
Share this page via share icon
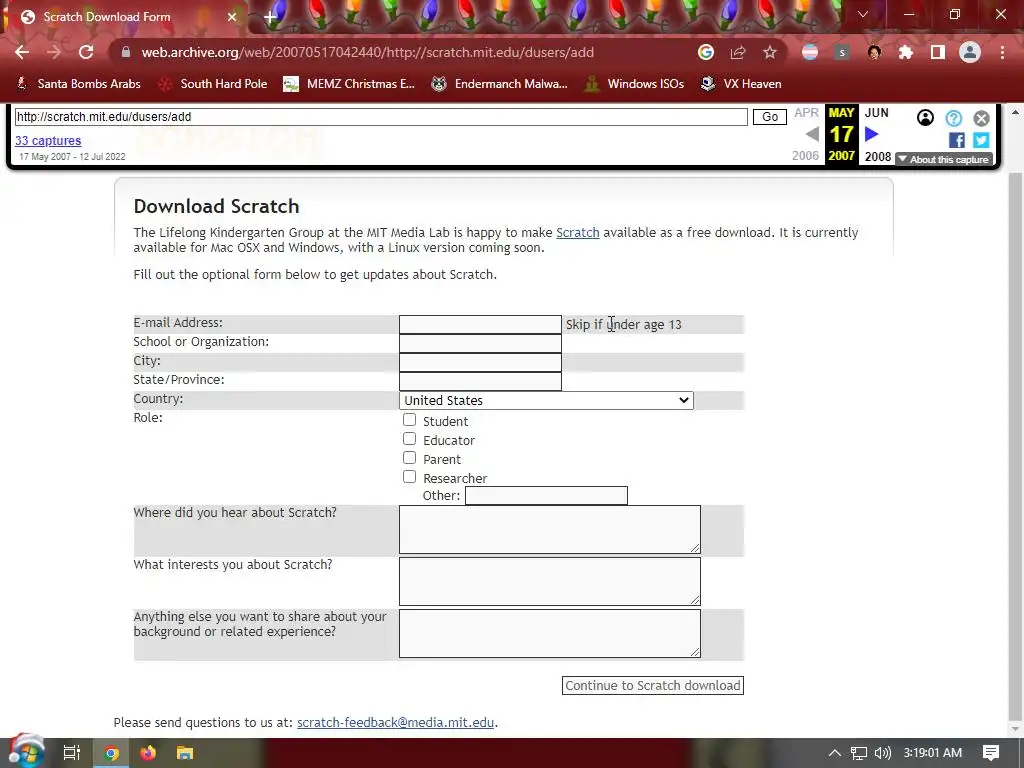(738, 52)
